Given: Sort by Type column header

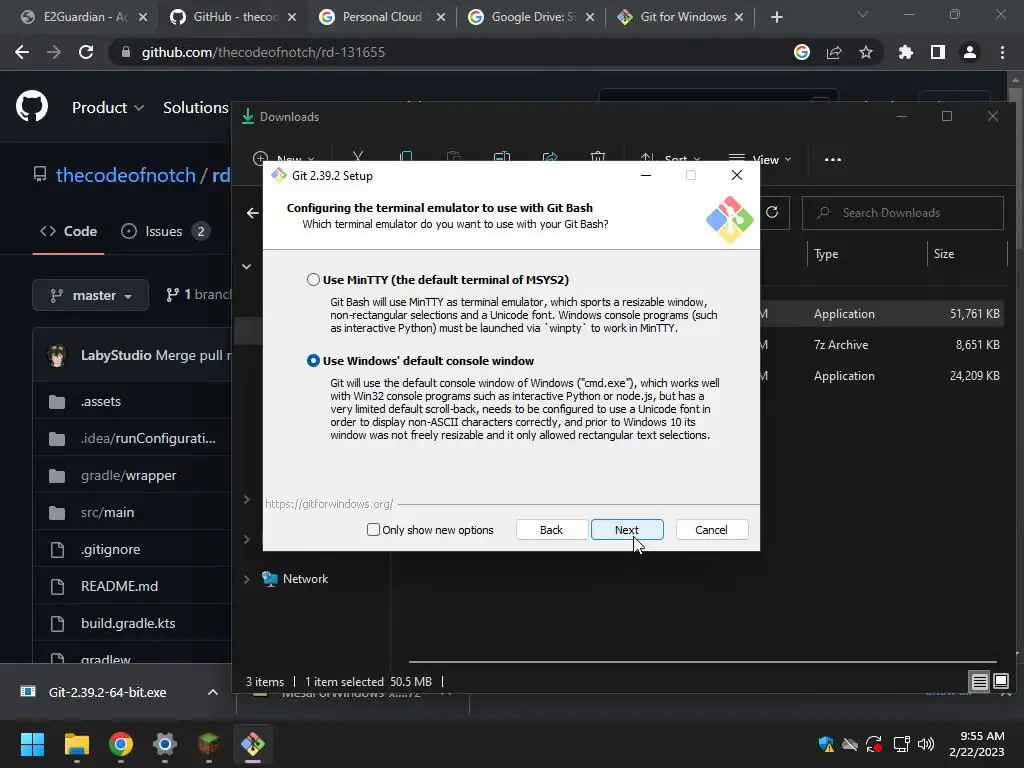Looking at the screenshot, I should coord(826,254).
